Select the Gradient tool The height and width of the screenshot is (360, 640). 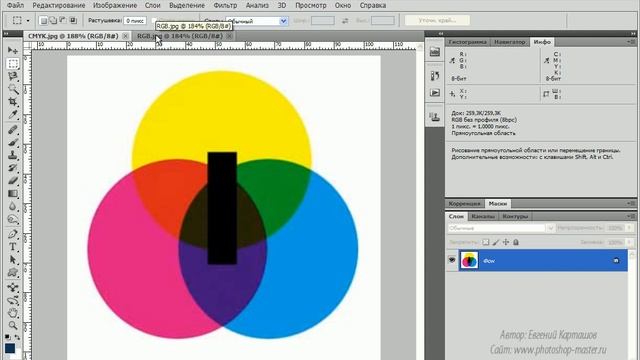pyautogui.click(x=13, y=193)
